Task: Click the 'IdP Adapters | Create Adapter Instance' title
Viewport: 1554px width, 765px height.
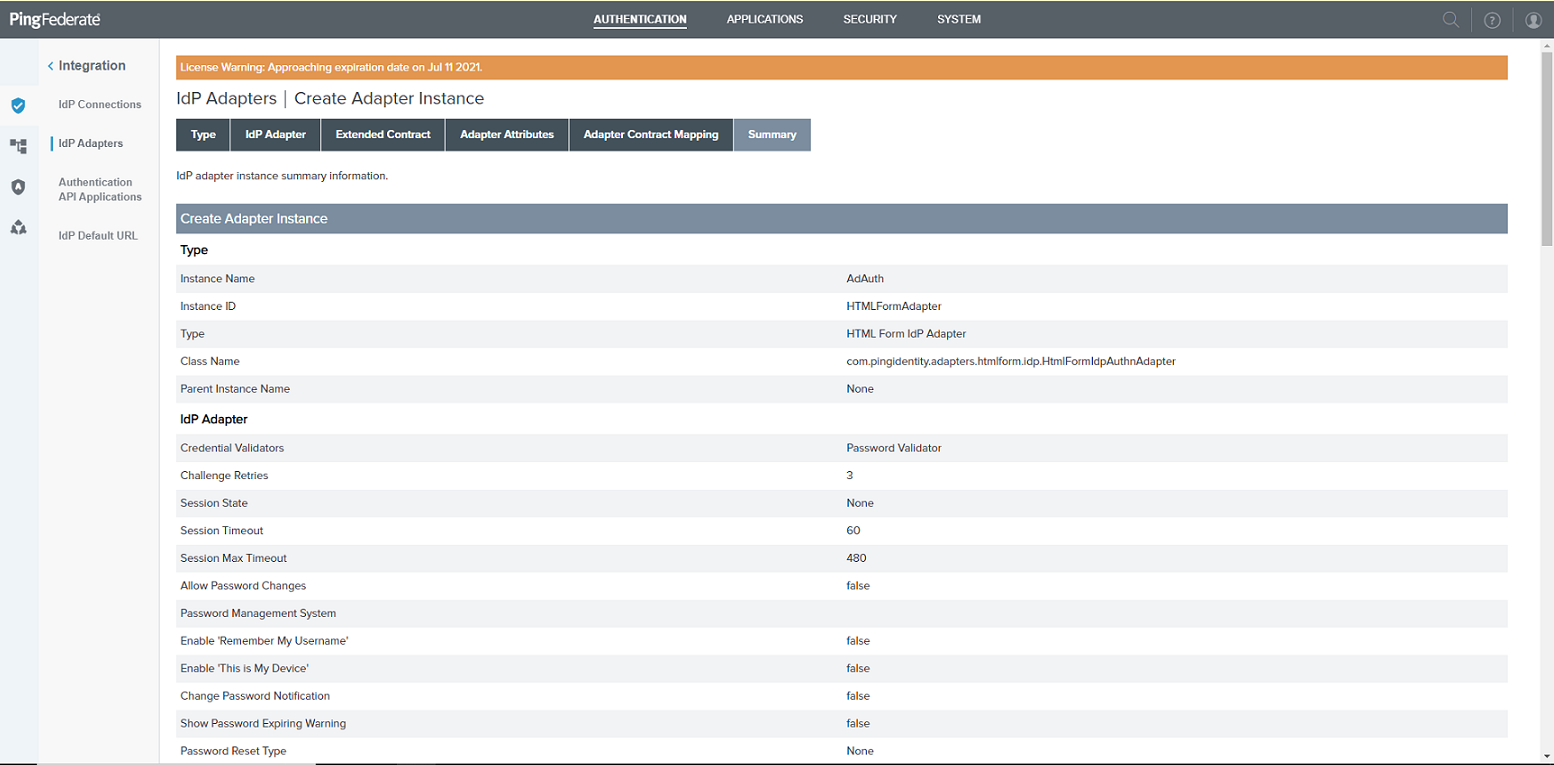Action: tap(330, 99)
